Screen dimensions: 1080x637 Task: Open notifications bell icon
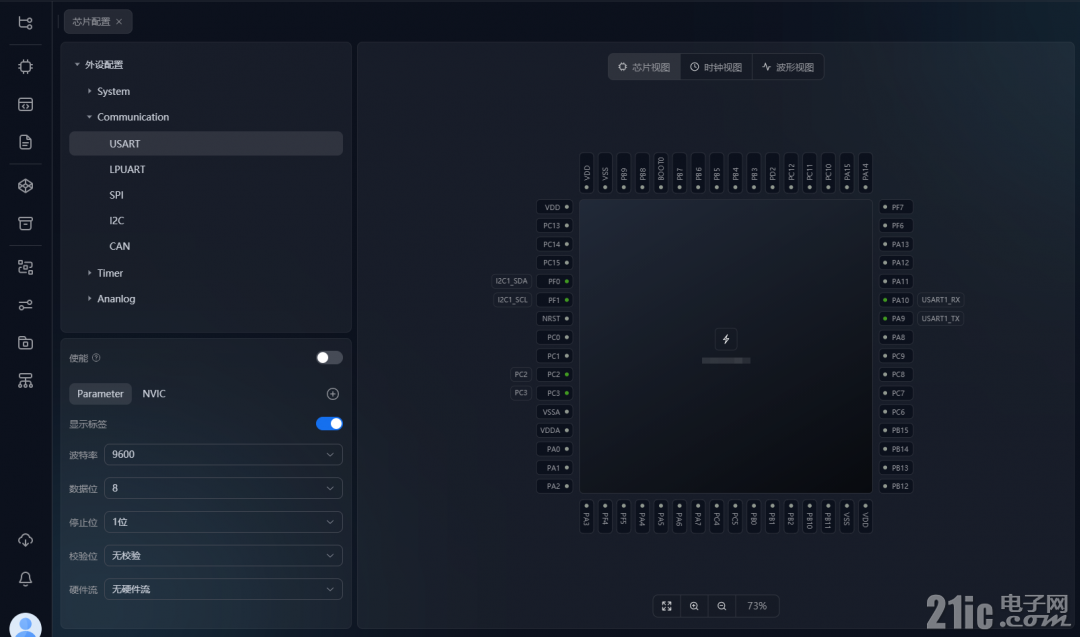coord(25,579)
